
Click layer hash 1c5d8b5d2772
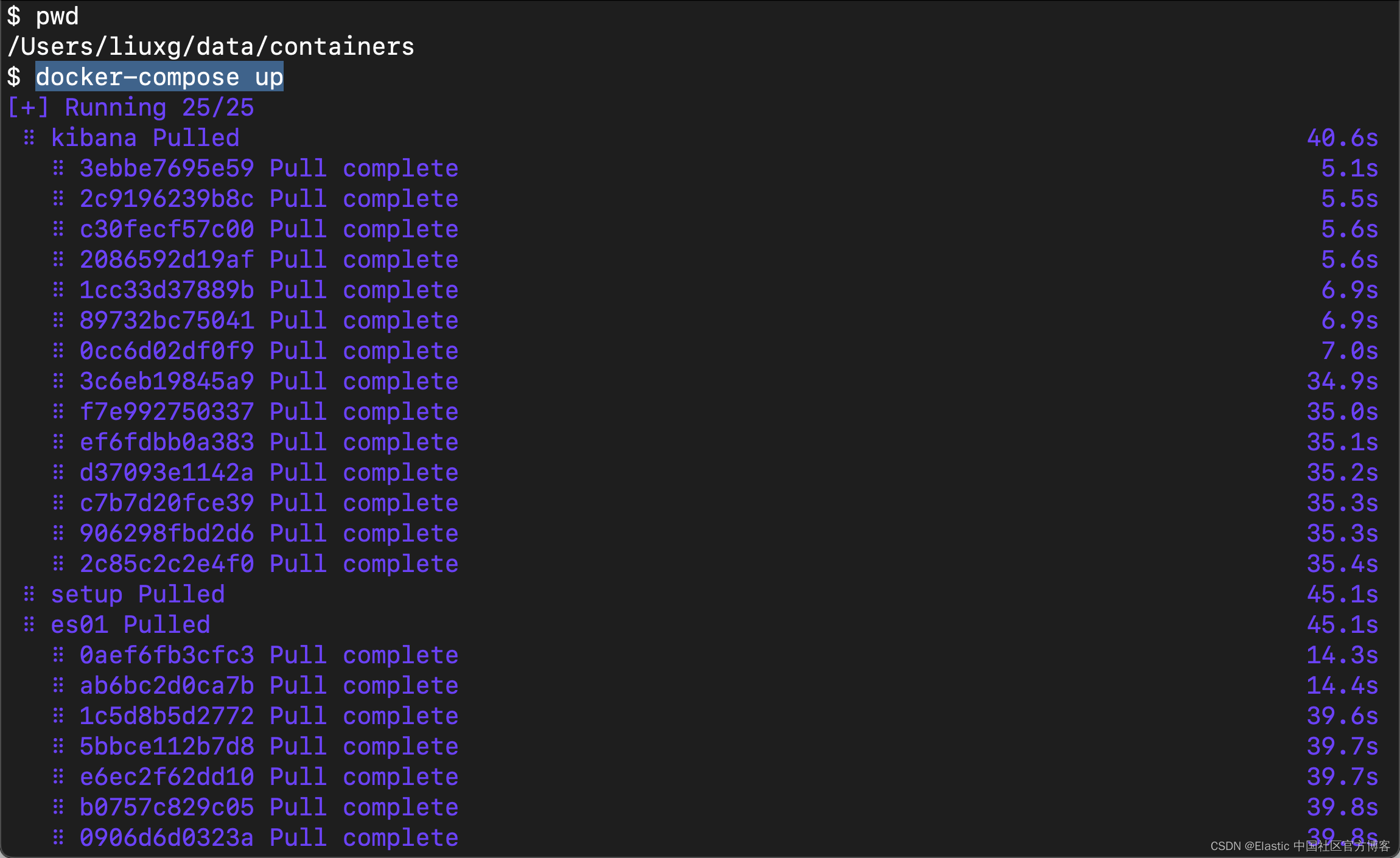tap(167, 716)
